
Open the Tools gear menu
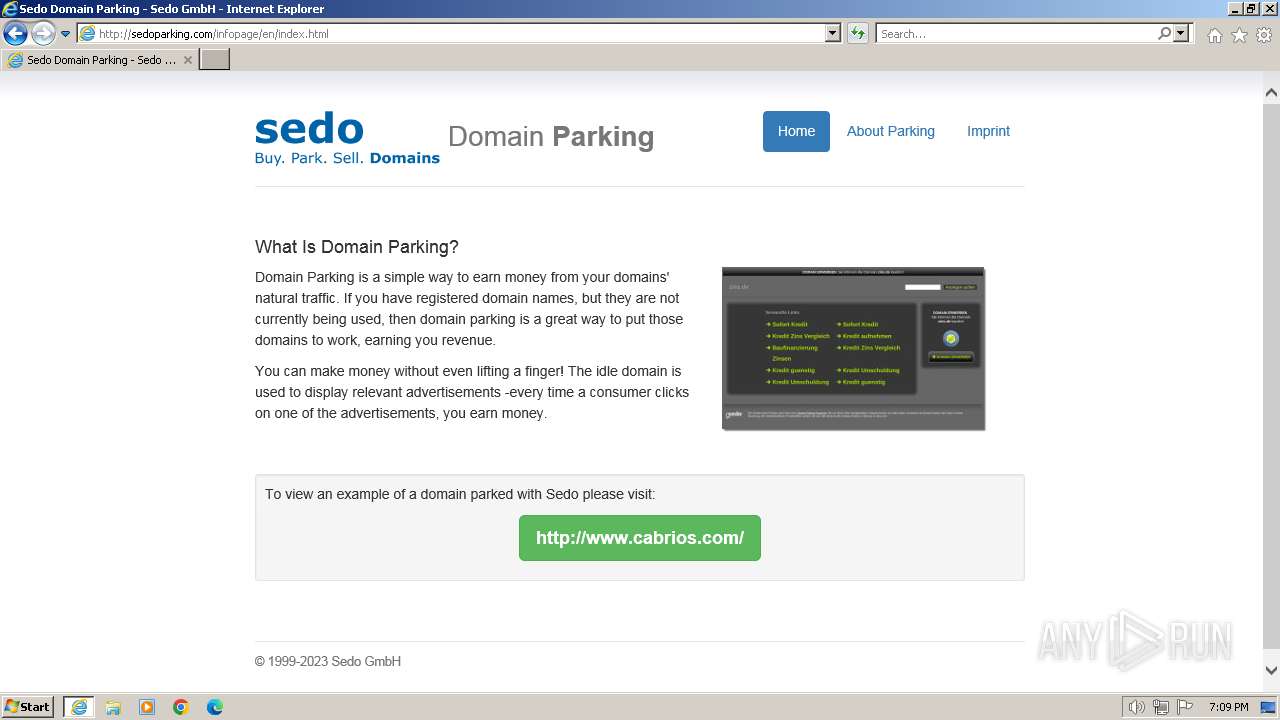(x=1264, y=35)
